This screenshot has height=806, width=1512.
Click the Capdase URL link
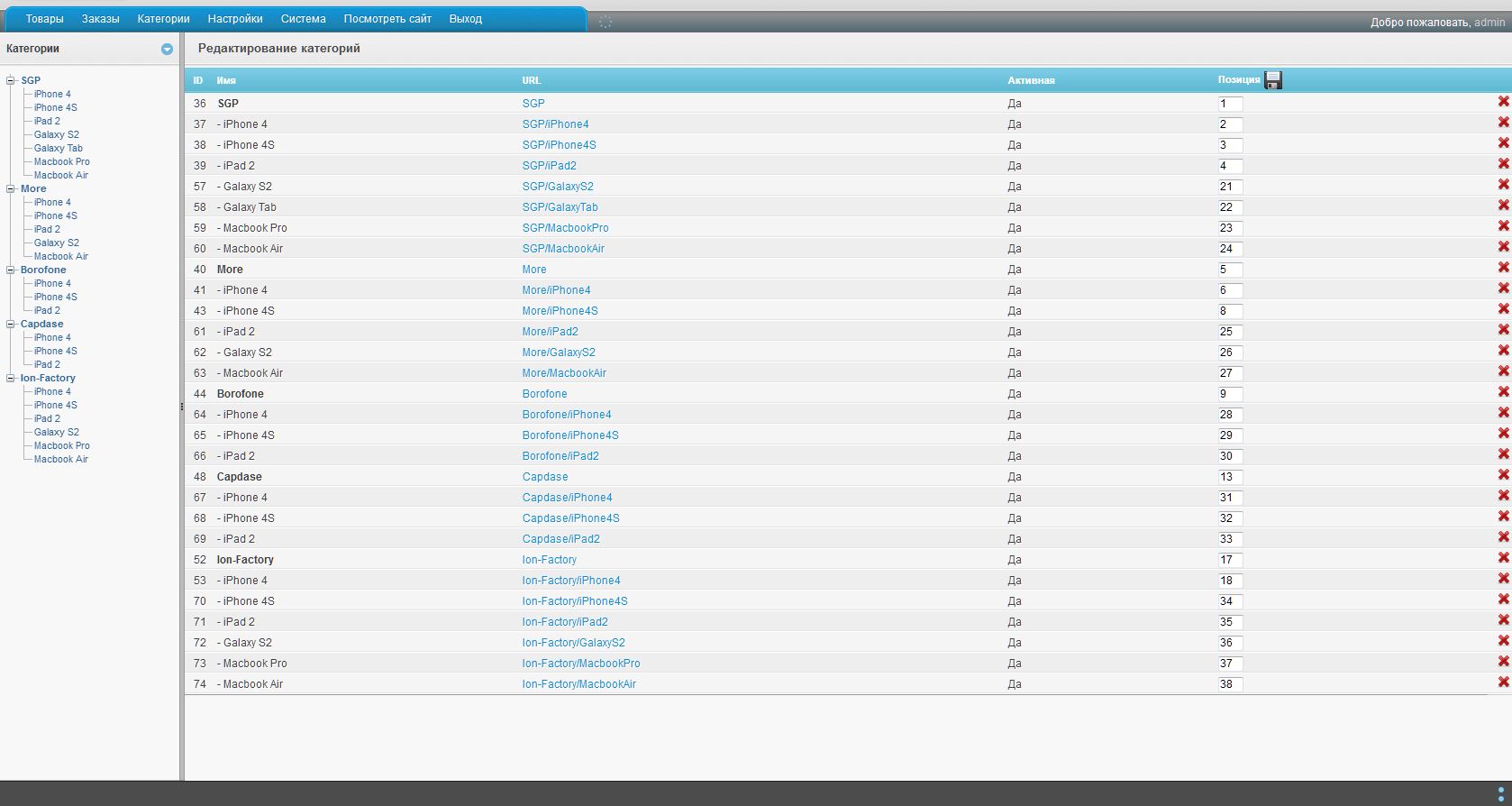coord(545,477)
